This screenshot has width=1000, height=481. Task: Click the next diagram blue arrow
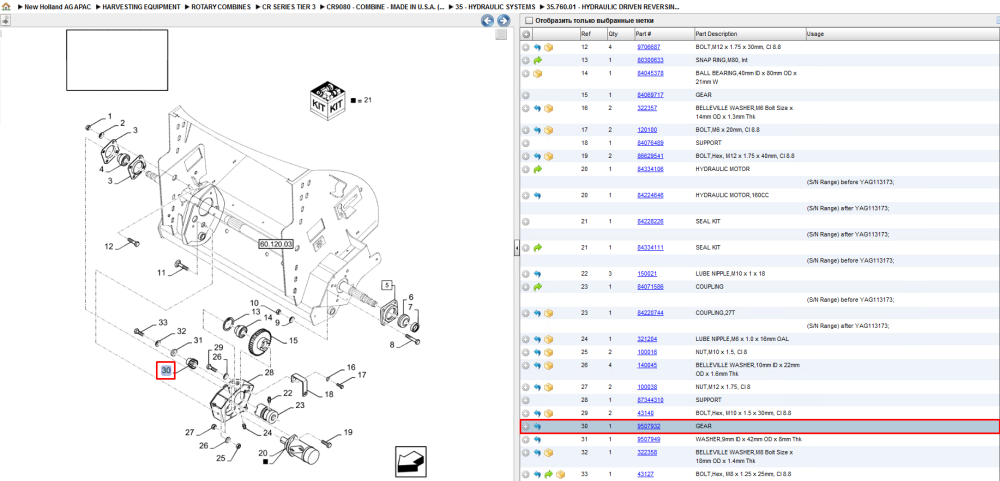502,20
